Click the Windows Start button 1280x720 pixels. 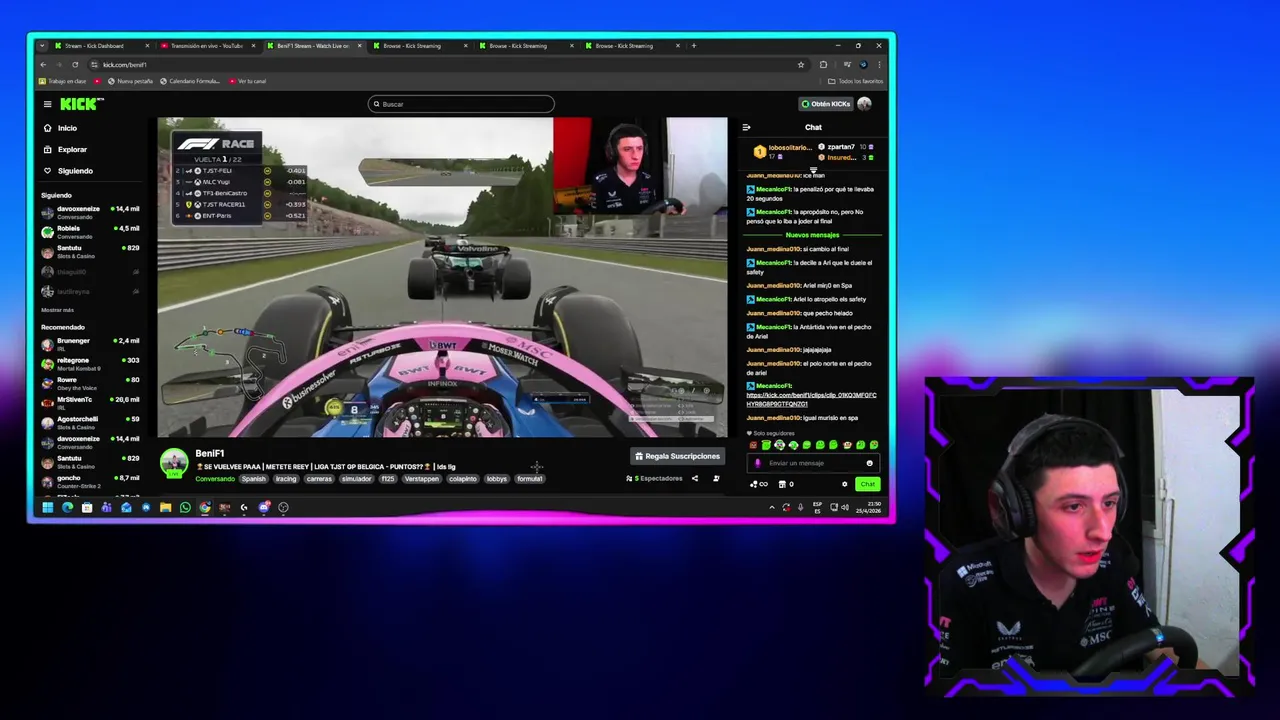coord(47,507)
